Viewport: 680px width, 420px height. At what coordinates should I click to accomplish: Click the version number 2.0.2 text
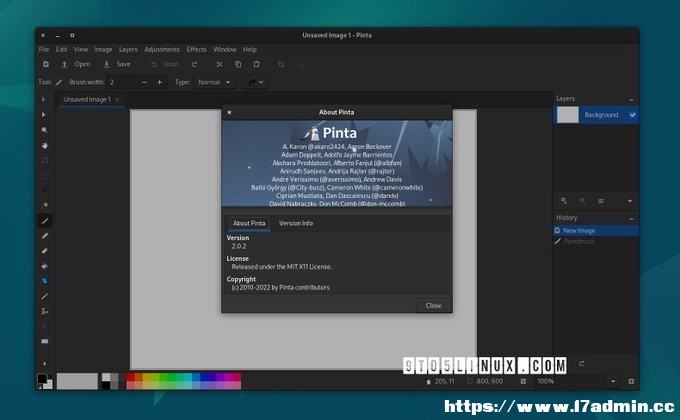click(239, 246)
